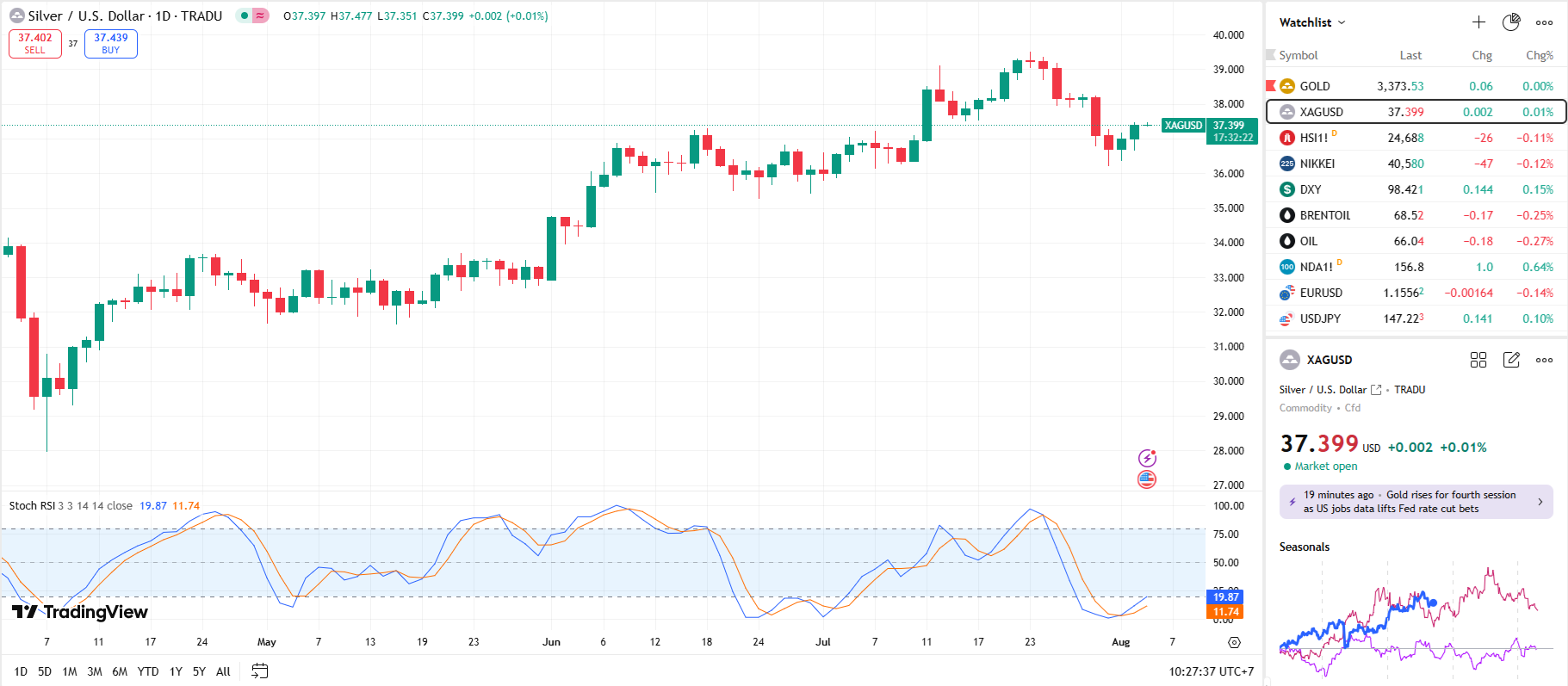Open the watchlist advanced view pie icon
Screen dimensions: 1568x686
click(1511, 22)
